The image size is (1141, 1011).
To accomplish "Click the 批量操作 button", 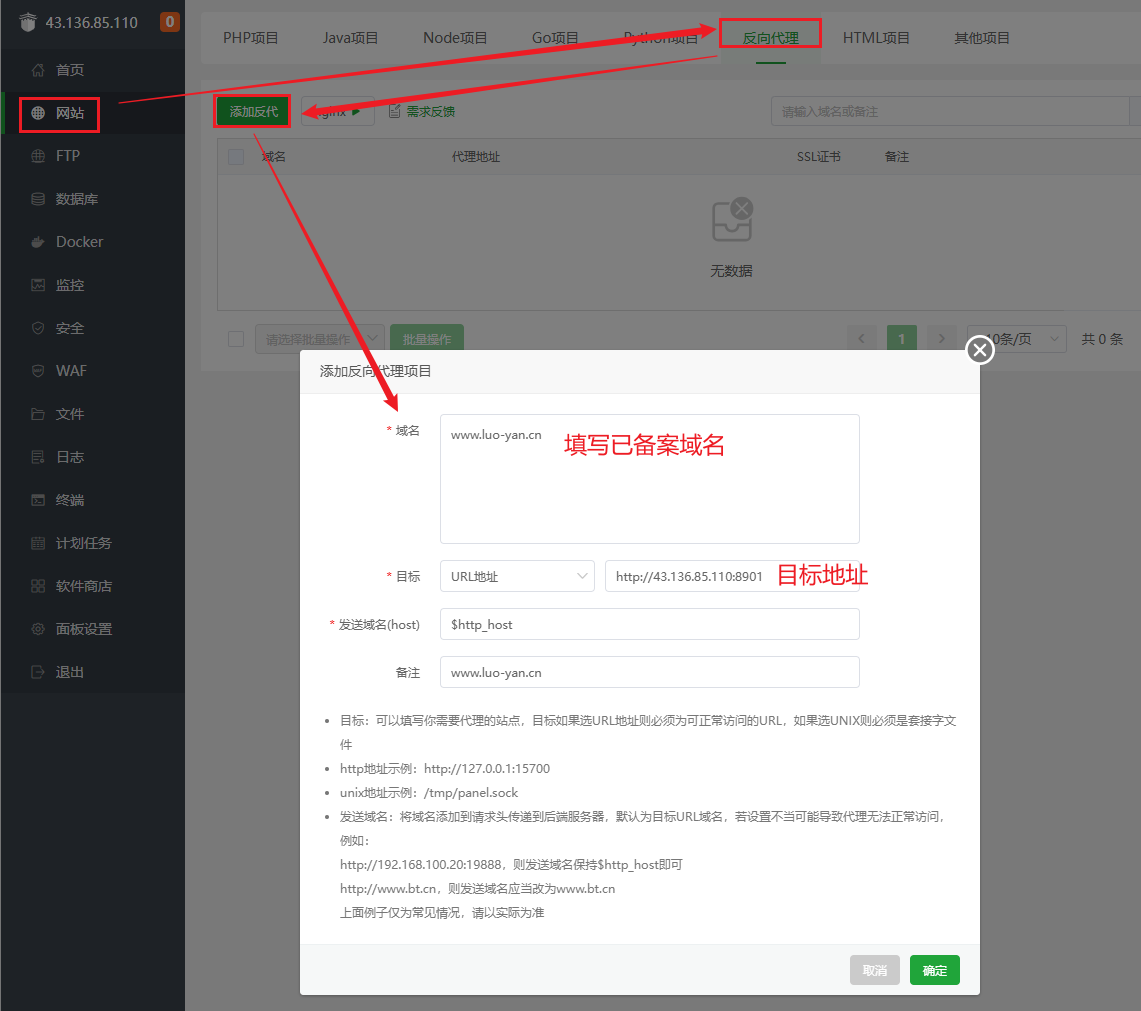I will coord(426,338).
